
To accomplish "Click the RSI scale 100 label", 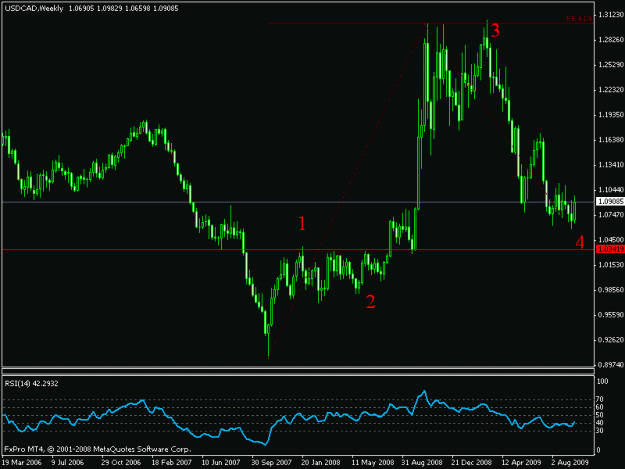I will coord(603,381).
